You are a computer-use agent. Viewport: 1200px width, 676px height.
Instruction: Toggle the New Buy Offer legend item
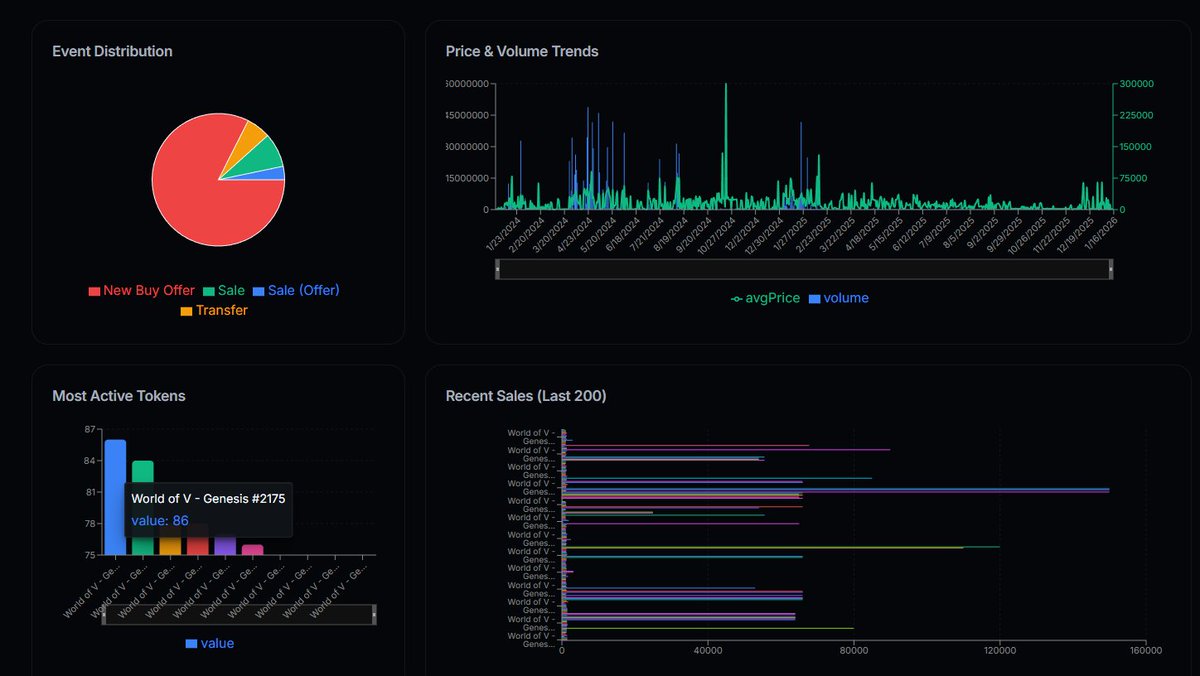click(142, 290)
